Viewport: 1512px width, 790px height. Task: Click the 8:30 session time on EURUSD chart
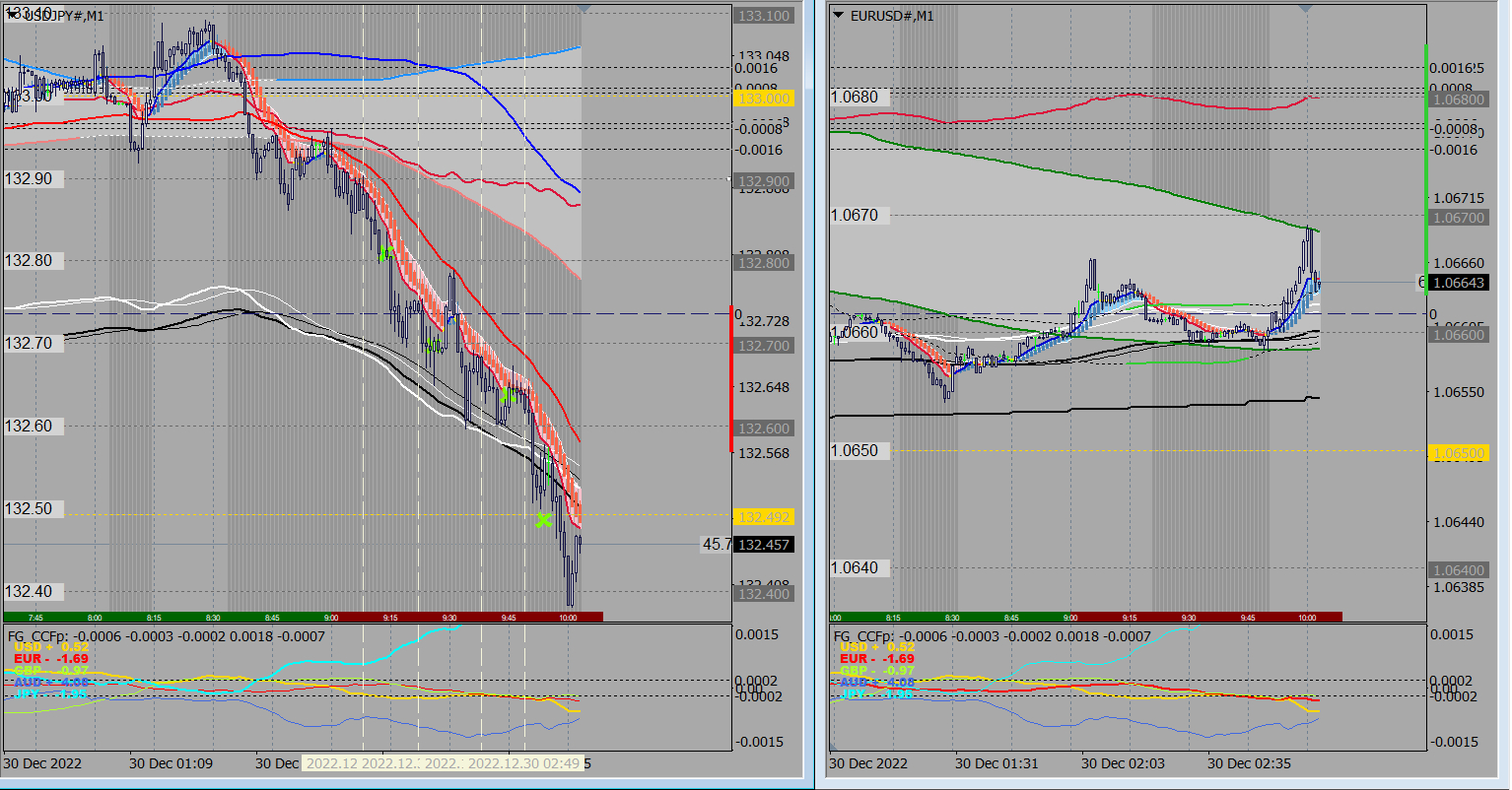[x=952, y=617]
